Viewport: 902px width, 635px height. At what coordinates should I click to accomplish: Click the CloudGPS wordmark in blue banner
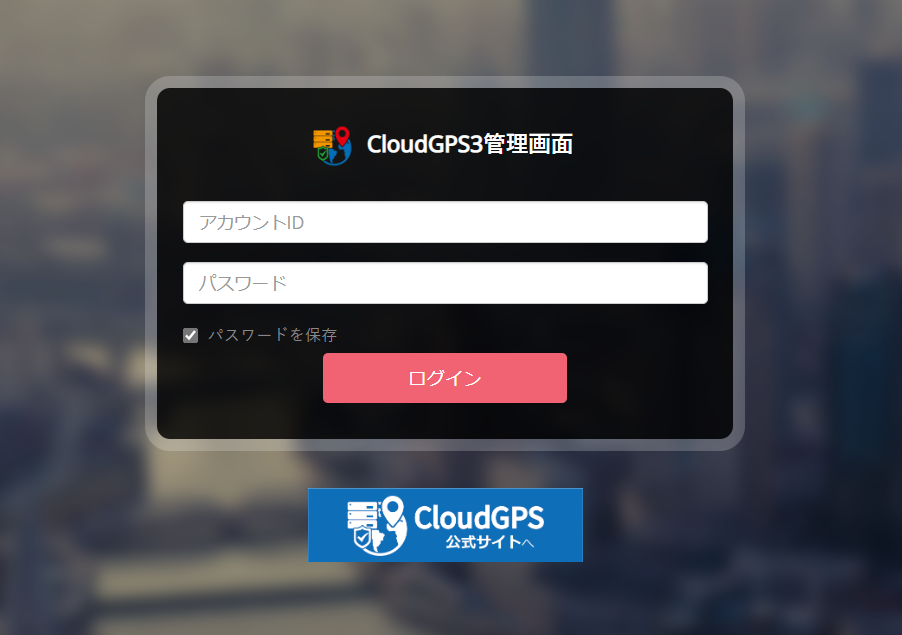click(479, 517)
